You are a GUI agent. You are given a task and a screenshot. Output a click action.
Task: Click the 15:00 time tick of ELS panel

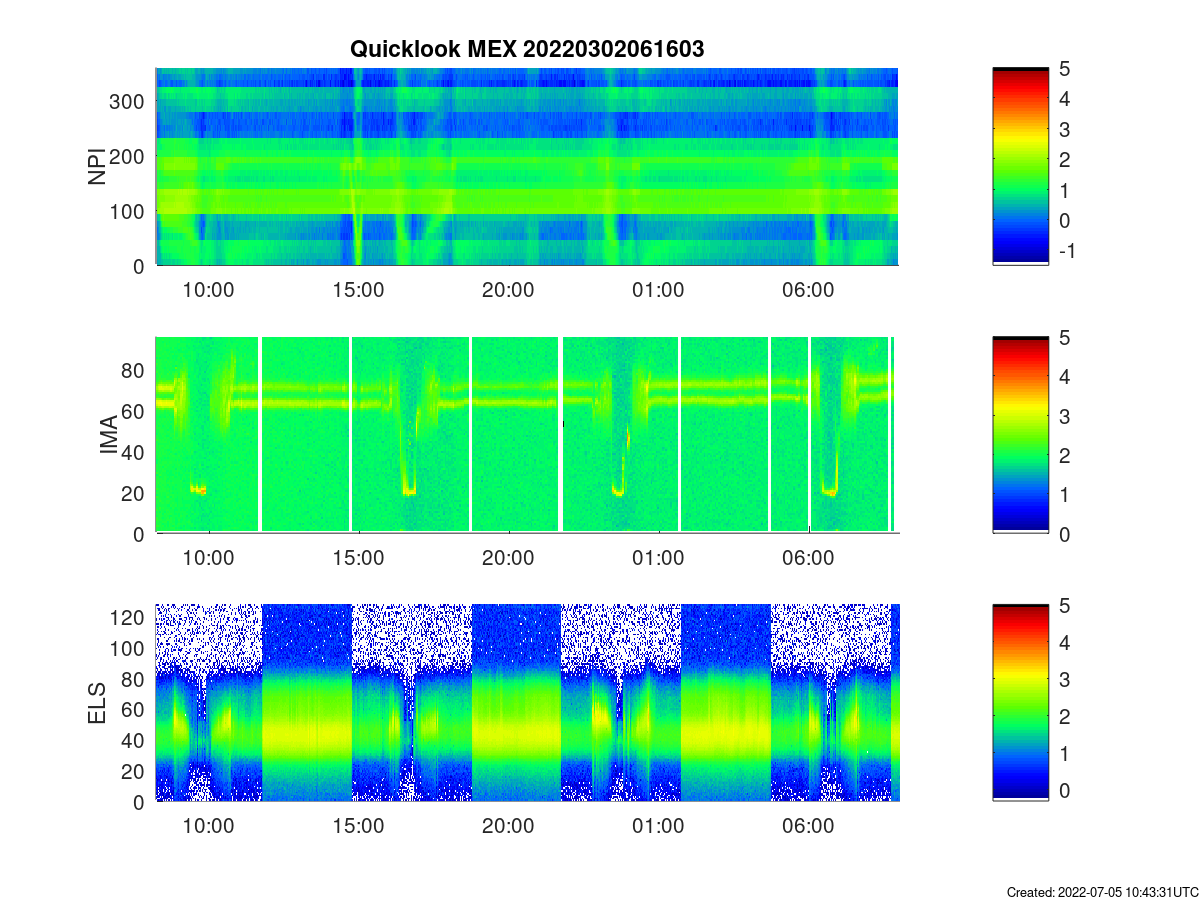tap(358, 826)
